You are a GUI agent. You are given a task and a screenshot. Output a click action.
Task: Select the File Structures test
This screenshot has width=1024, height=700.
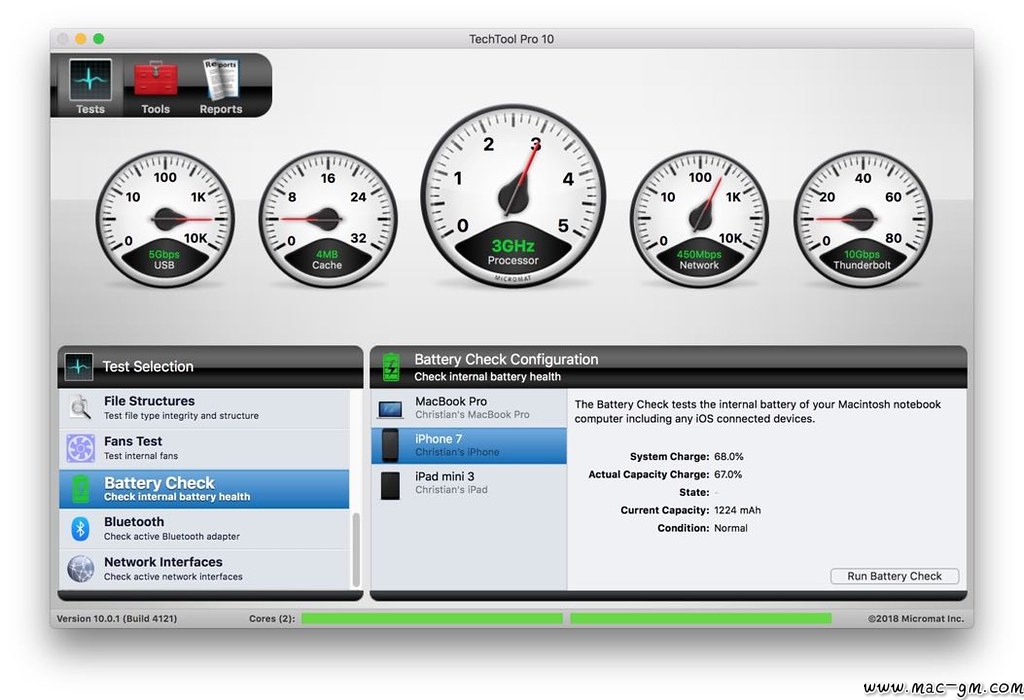pos(204,408)
